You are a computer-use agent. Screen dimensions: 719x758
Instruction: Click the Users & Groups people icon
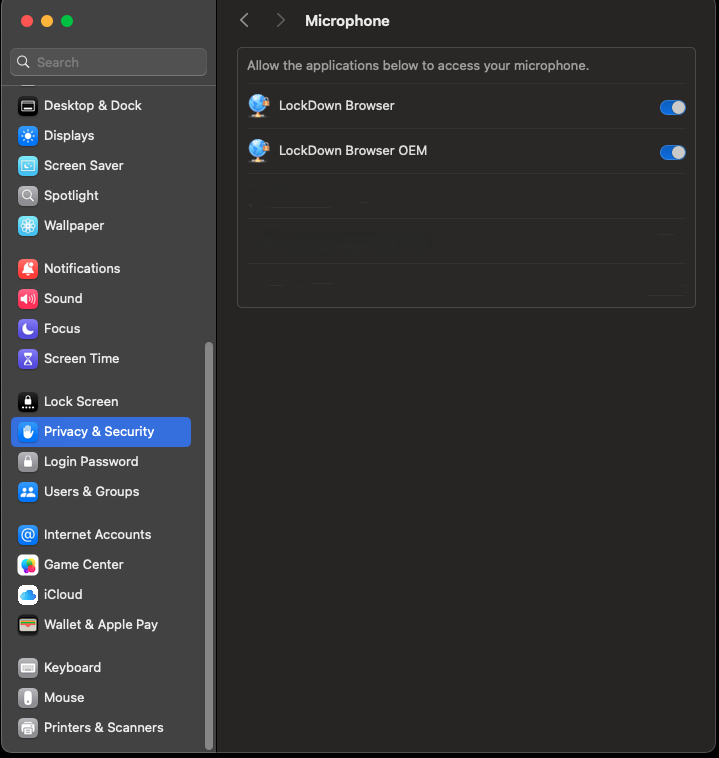[x=28, y=492]
